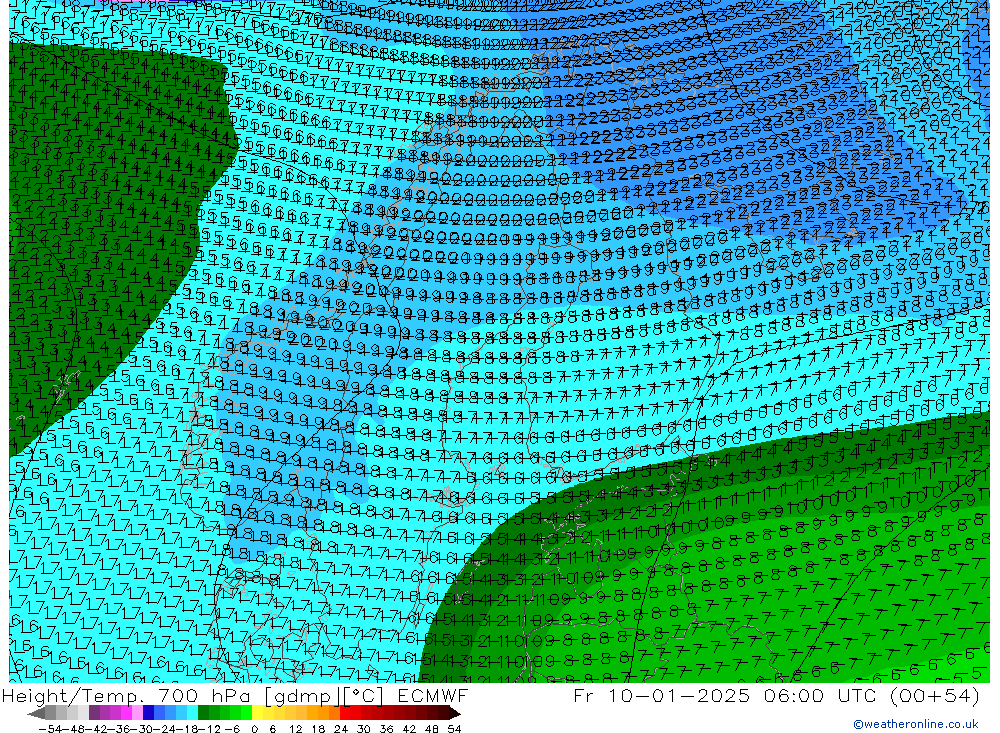Click the dark green swatch above -12

point(203,713)
